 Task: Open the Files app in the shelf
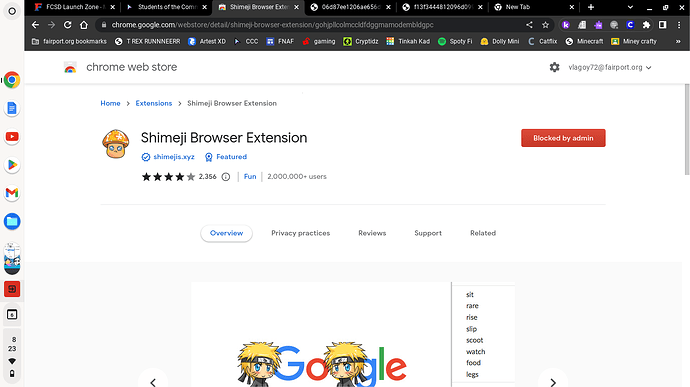(x=12, y=221)
